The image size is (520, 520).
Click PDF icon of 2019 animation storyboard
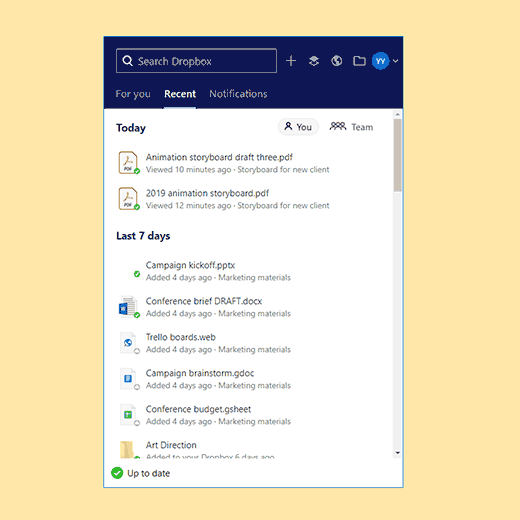(128, 198)
